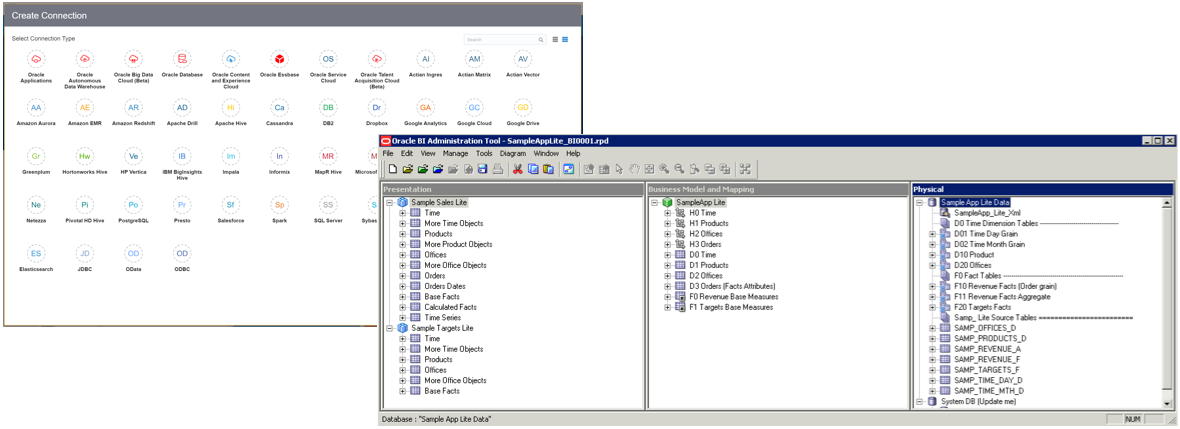Click the Search field in Create Connection
Image resolution: width=1180 pixels, height=429 pixels.
click(x=505, y=39)
